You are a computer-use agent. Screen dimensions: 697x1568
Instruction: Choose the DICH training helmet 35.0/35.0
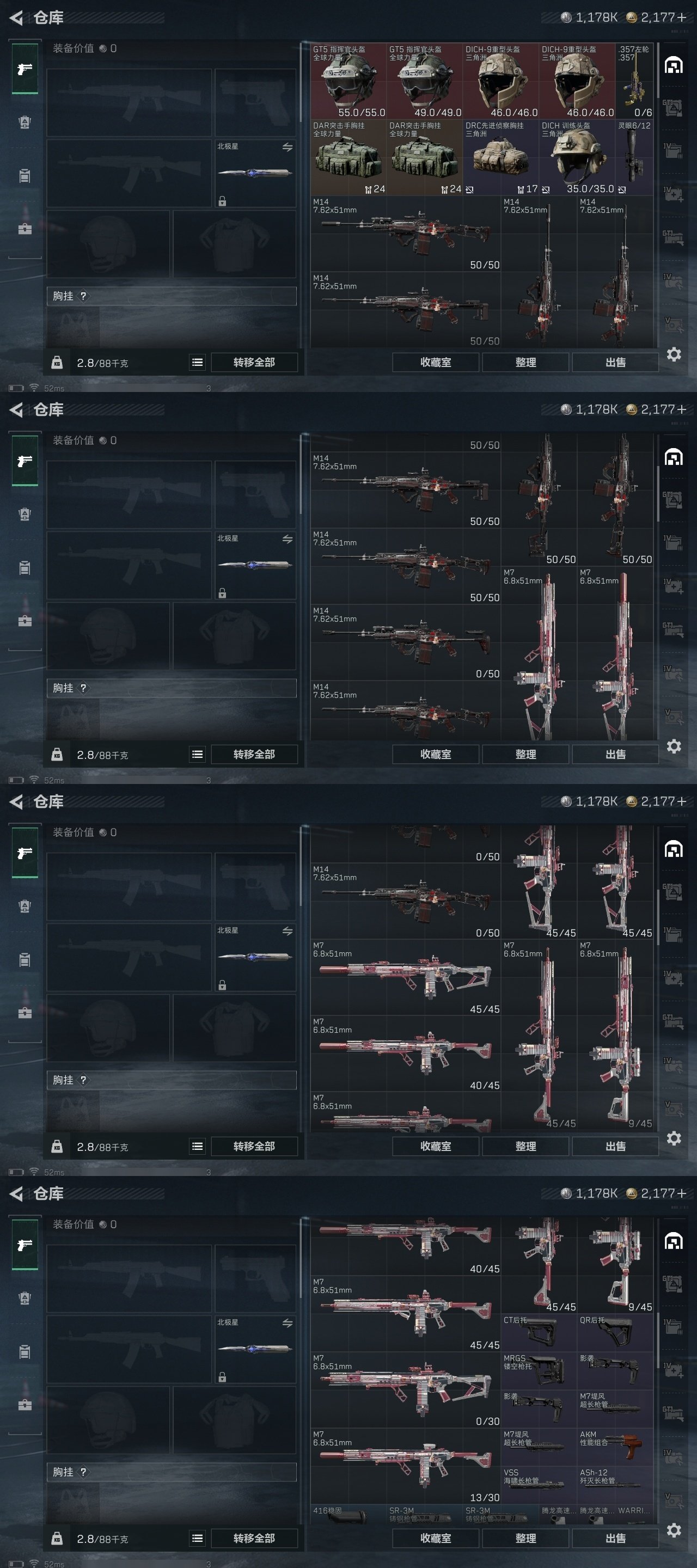click(577, 157)
